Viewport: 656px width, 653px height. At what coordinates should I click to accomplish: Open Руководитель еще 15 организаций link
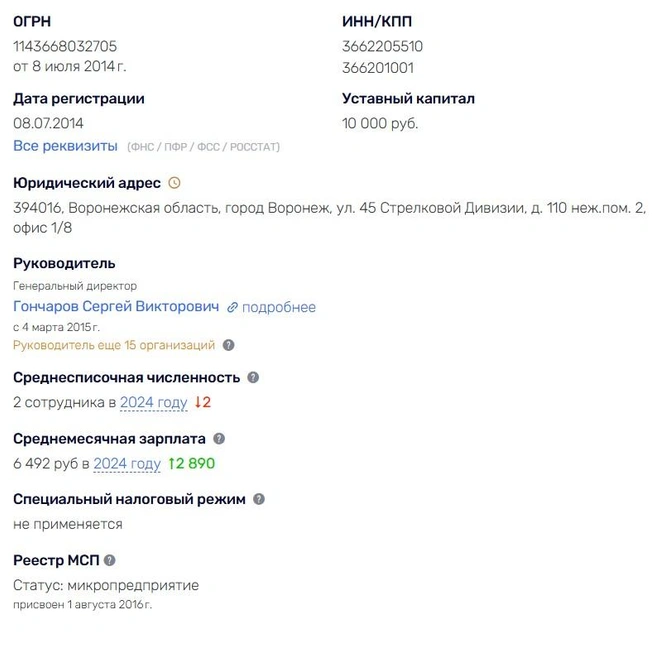pyautogui.click(x=114, y=345)
